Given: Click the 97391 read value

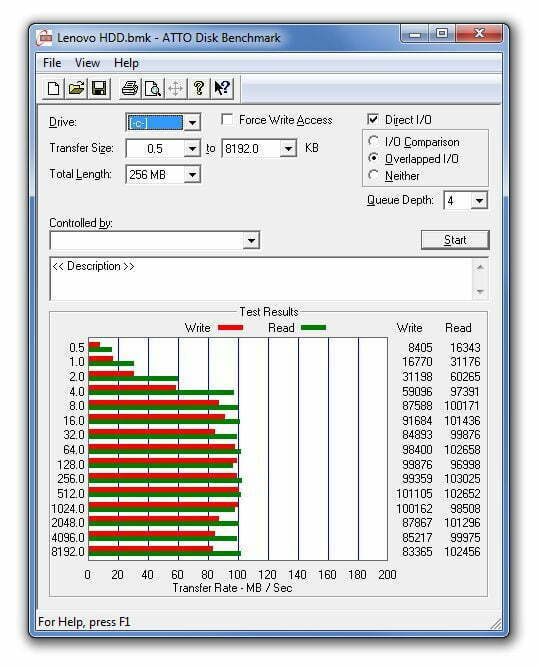Looking at the screenshot, I should point(465,391).
